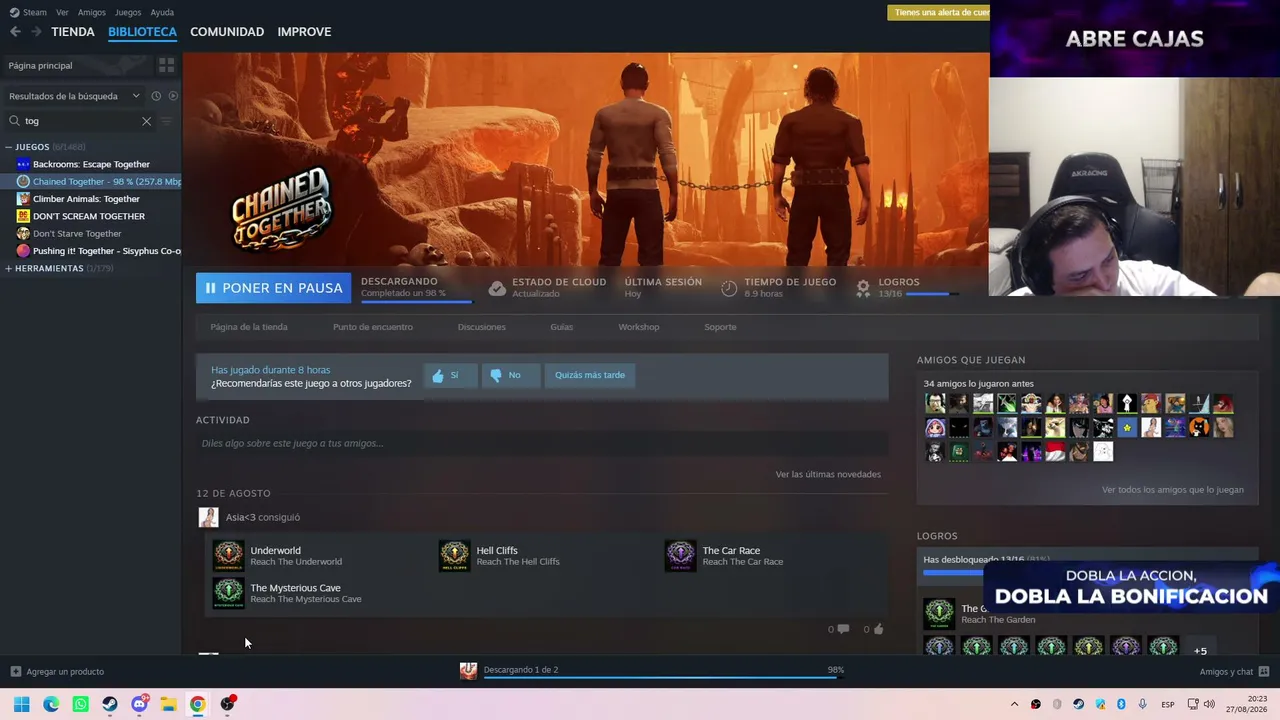The width and height of the screenshot is (1280, 720).
Task: Click the activity post comment icon
Action: 843,629
